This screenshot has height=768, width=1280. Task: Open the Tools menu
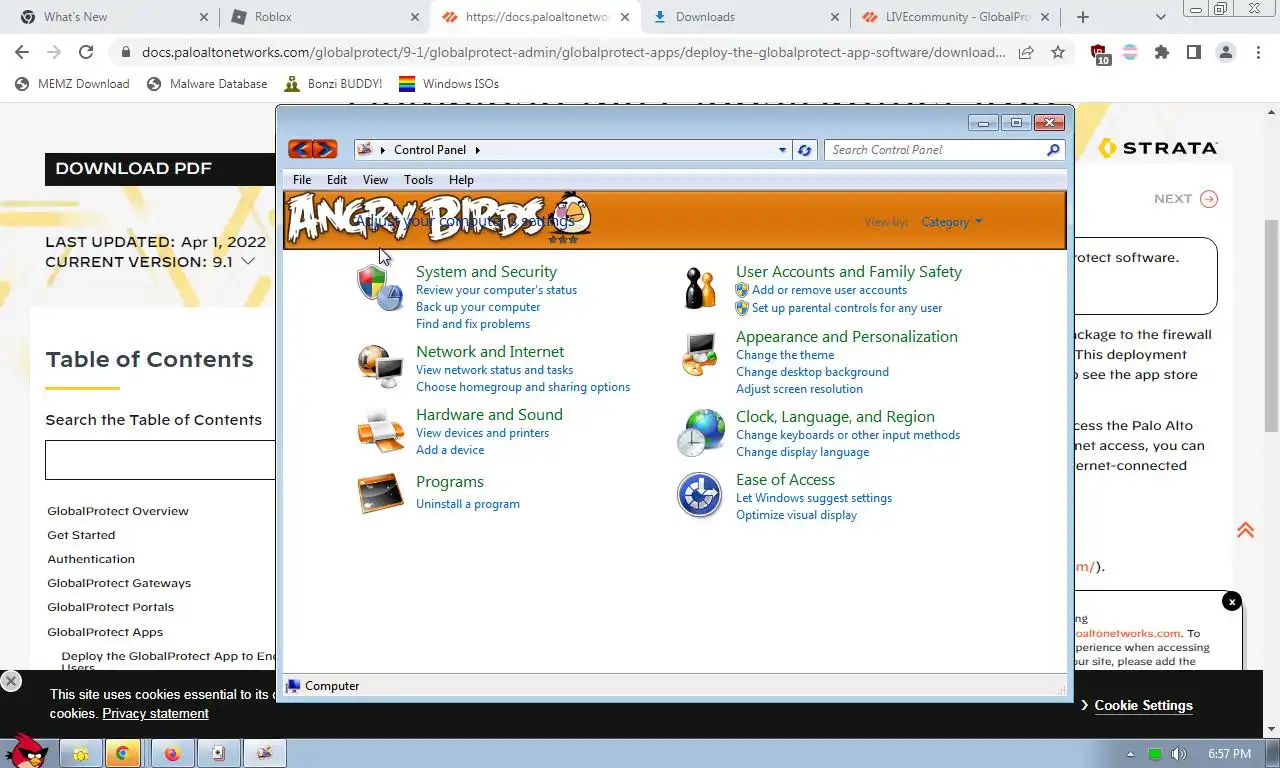[418, 180]
